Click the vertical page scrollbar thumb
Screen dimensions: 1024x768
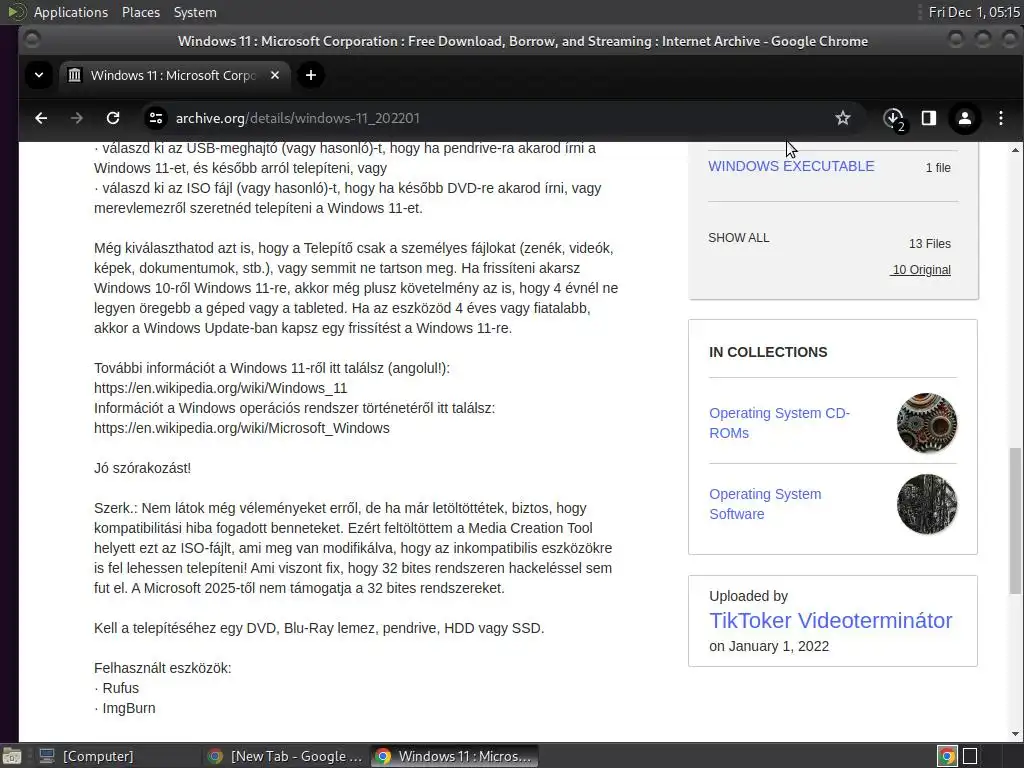click(1015, 520)
